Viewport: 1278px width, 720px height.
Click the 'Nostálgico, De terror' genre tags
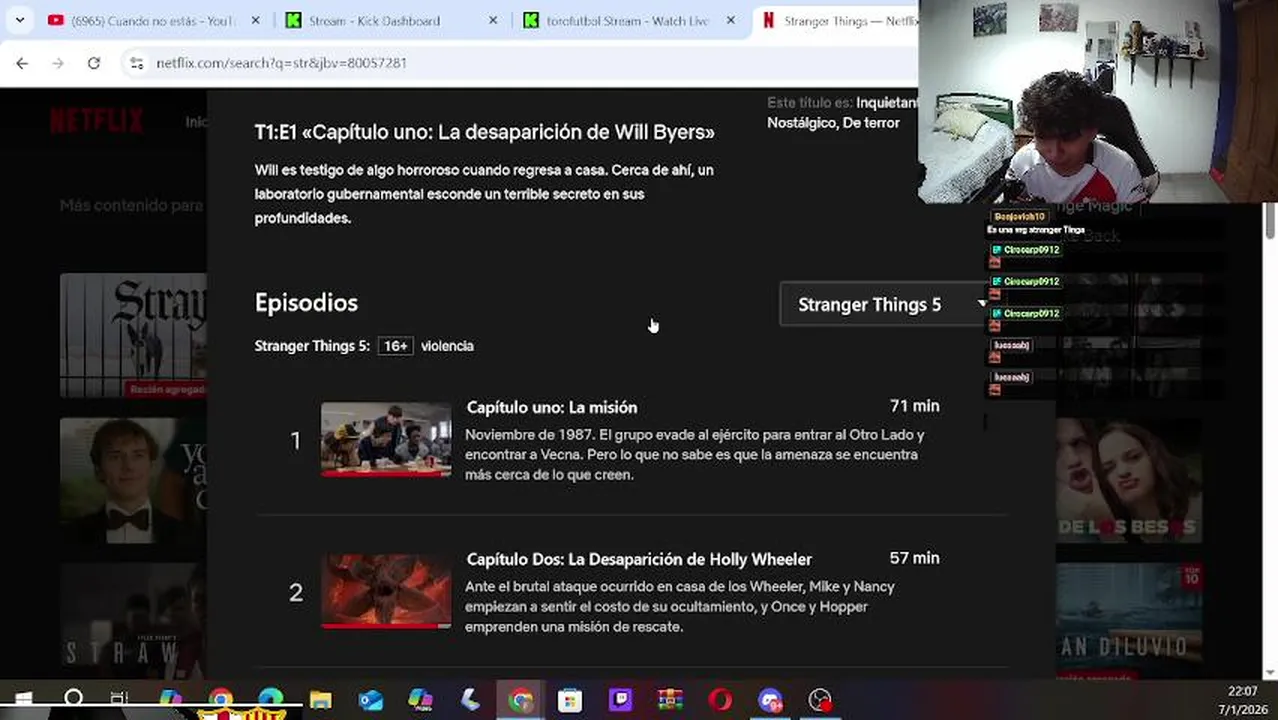tap(833, 123)
